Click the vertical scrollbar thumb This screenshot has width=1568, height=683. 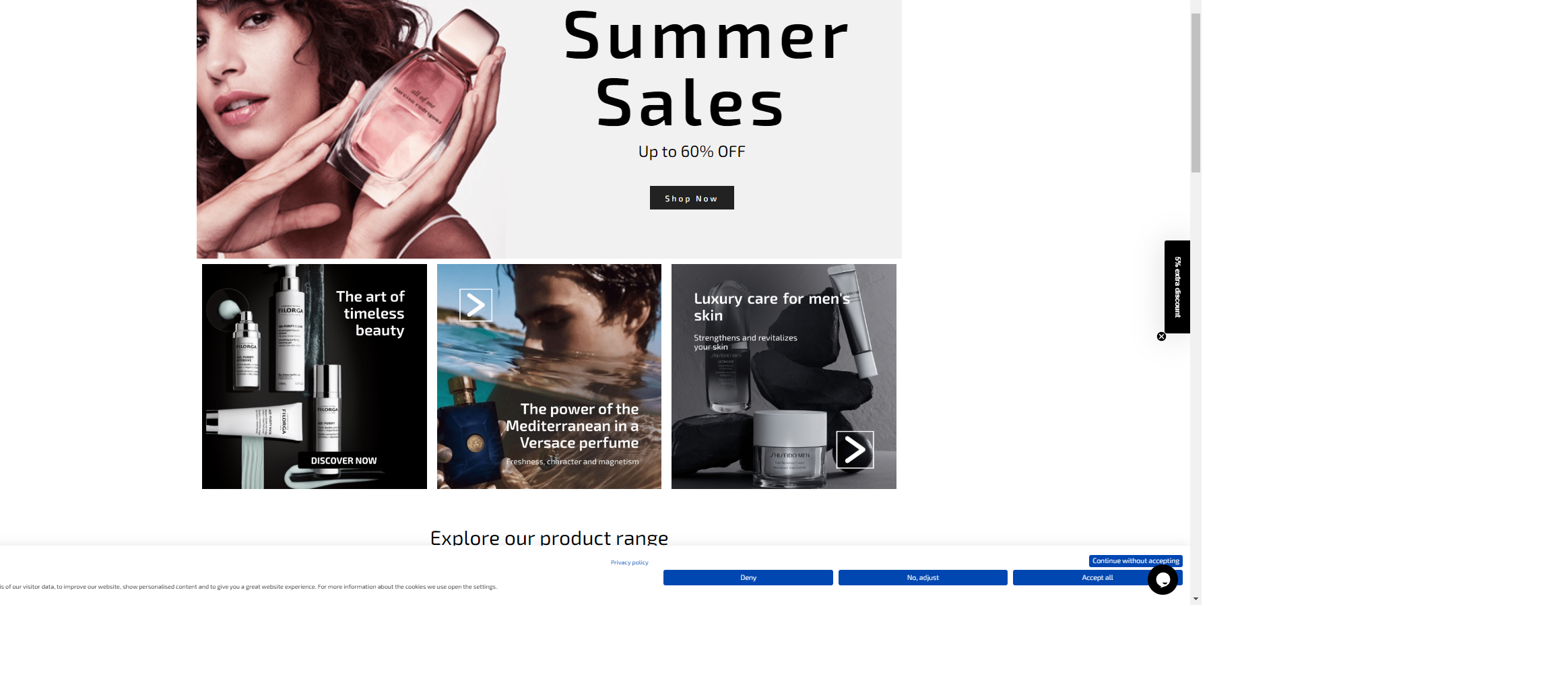click(x=1196, y=93)
